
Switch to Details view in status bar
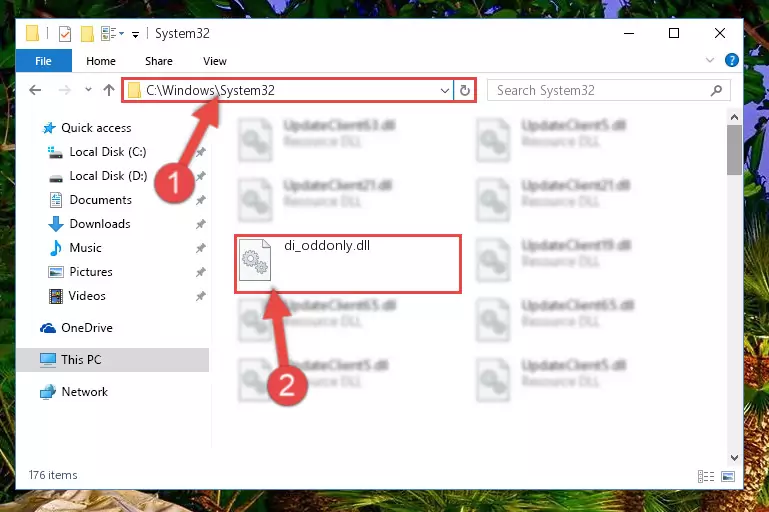[x=706, y=476]
